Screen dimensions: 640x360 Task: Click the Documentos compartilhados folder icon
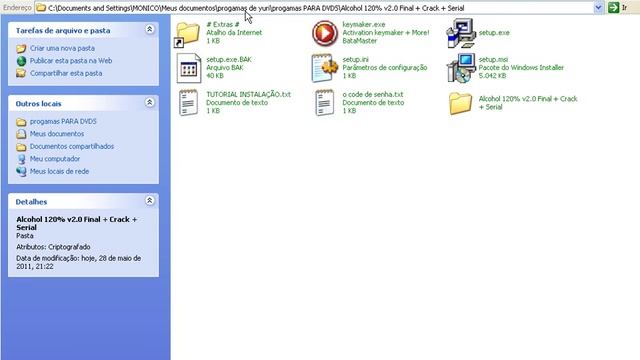click(x=21, y=147)
